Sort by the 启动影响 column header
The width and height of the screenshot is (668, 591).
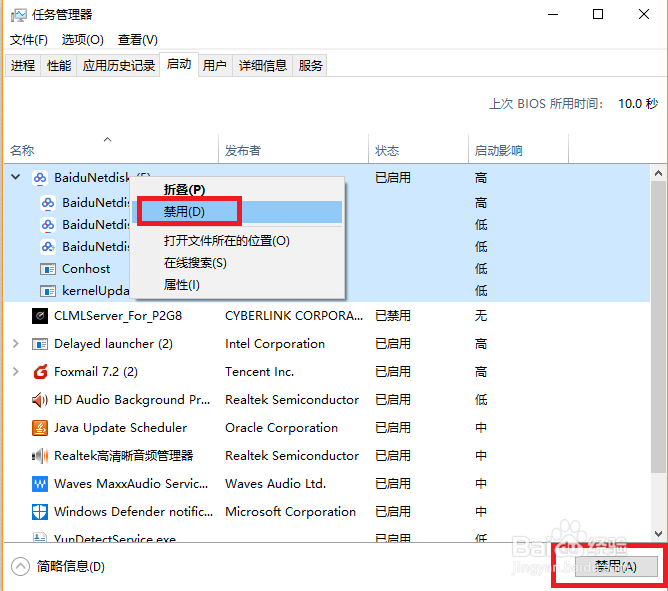coord(518,149)
